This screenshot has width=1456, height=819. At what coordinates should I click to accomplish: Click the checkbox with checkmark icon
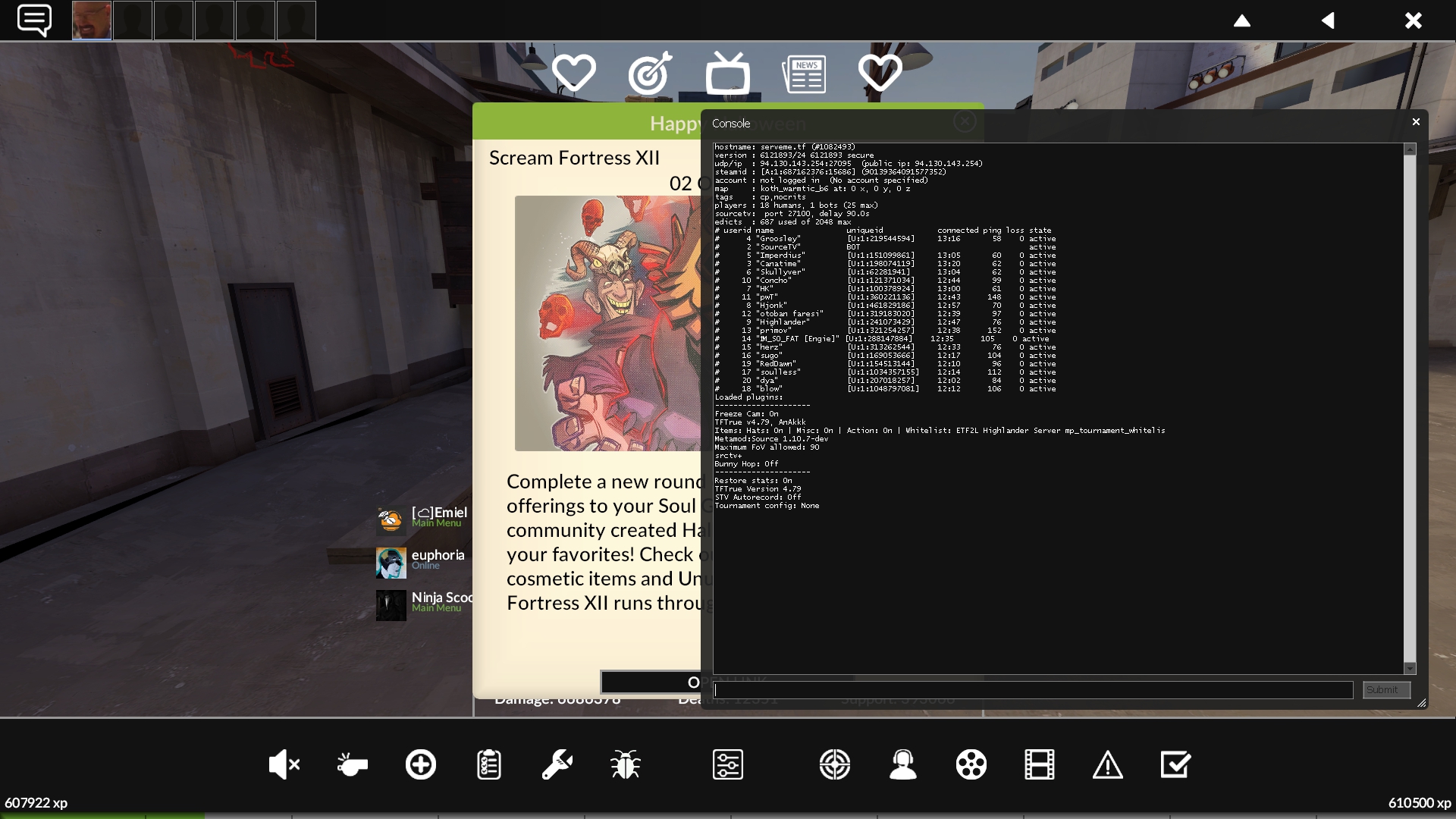pyautogui.click(x=1176, y=764)
